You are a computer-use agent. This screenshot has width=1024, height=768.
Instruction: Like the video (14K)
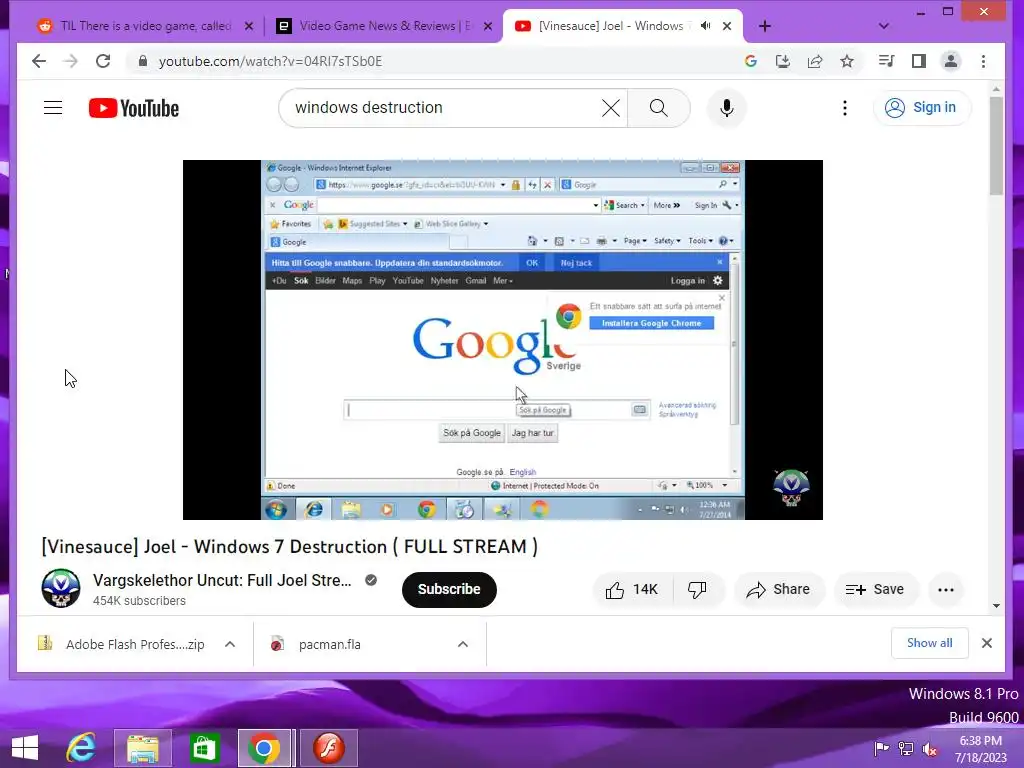[630, 590]
